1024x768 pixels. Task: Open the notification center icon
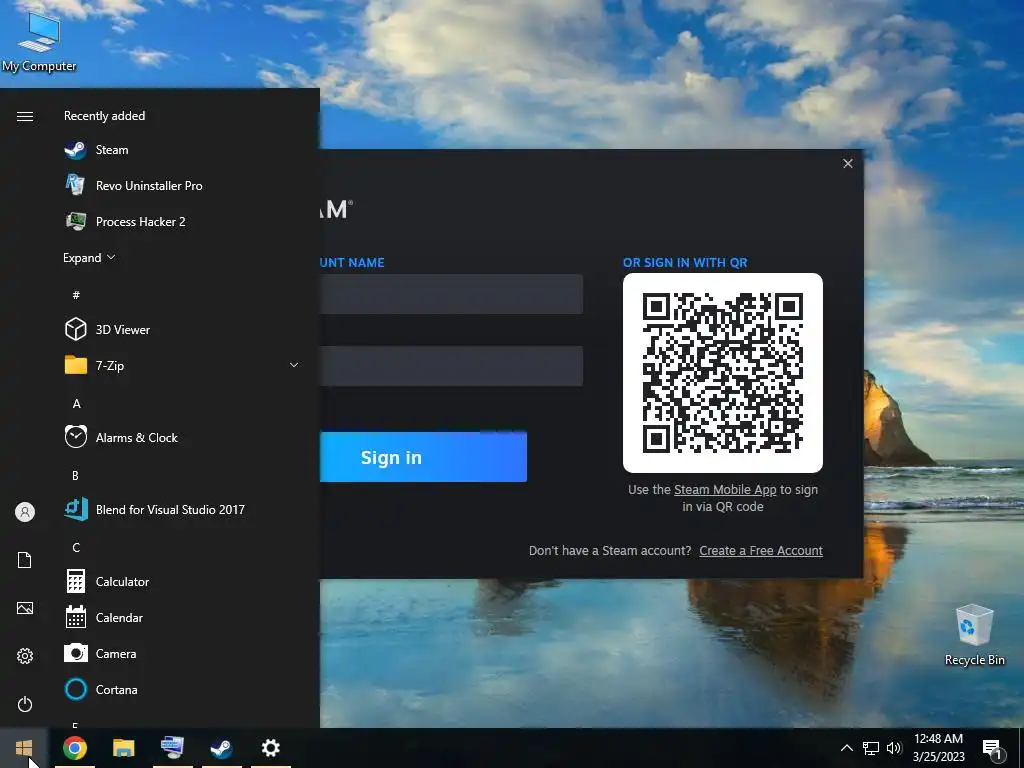[992, 748]
